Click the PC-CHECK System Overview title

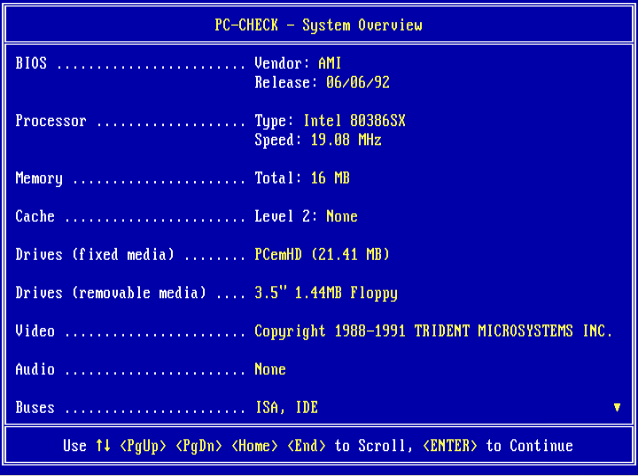pos(319,25)
